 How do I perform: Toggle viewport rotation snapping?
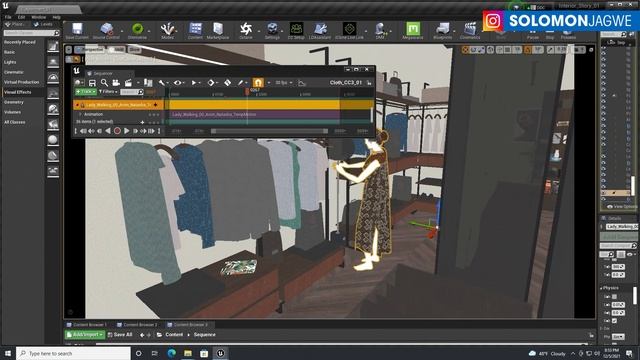[528, 50]
